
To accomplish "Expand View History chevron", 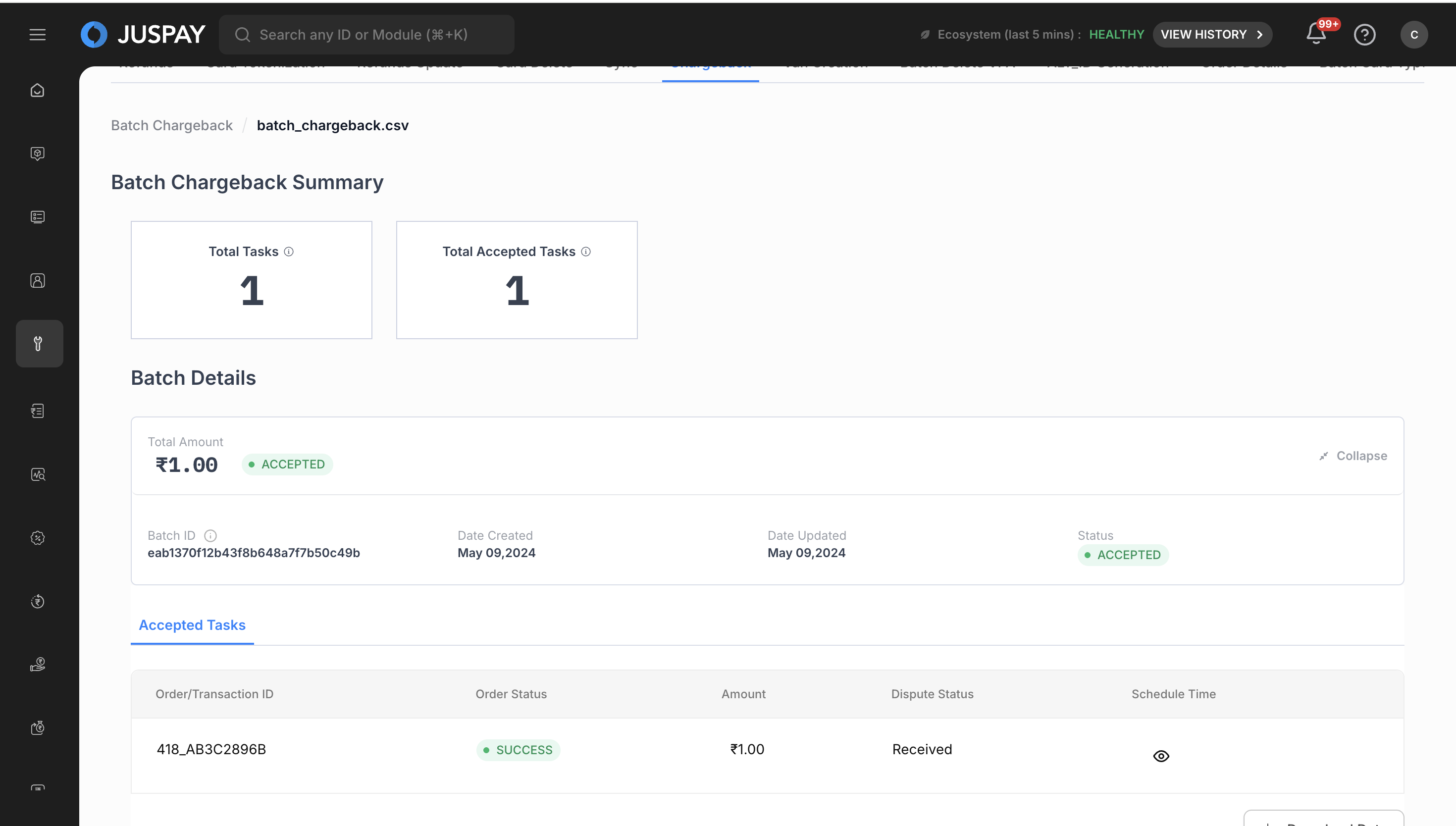I will 1259,35.
